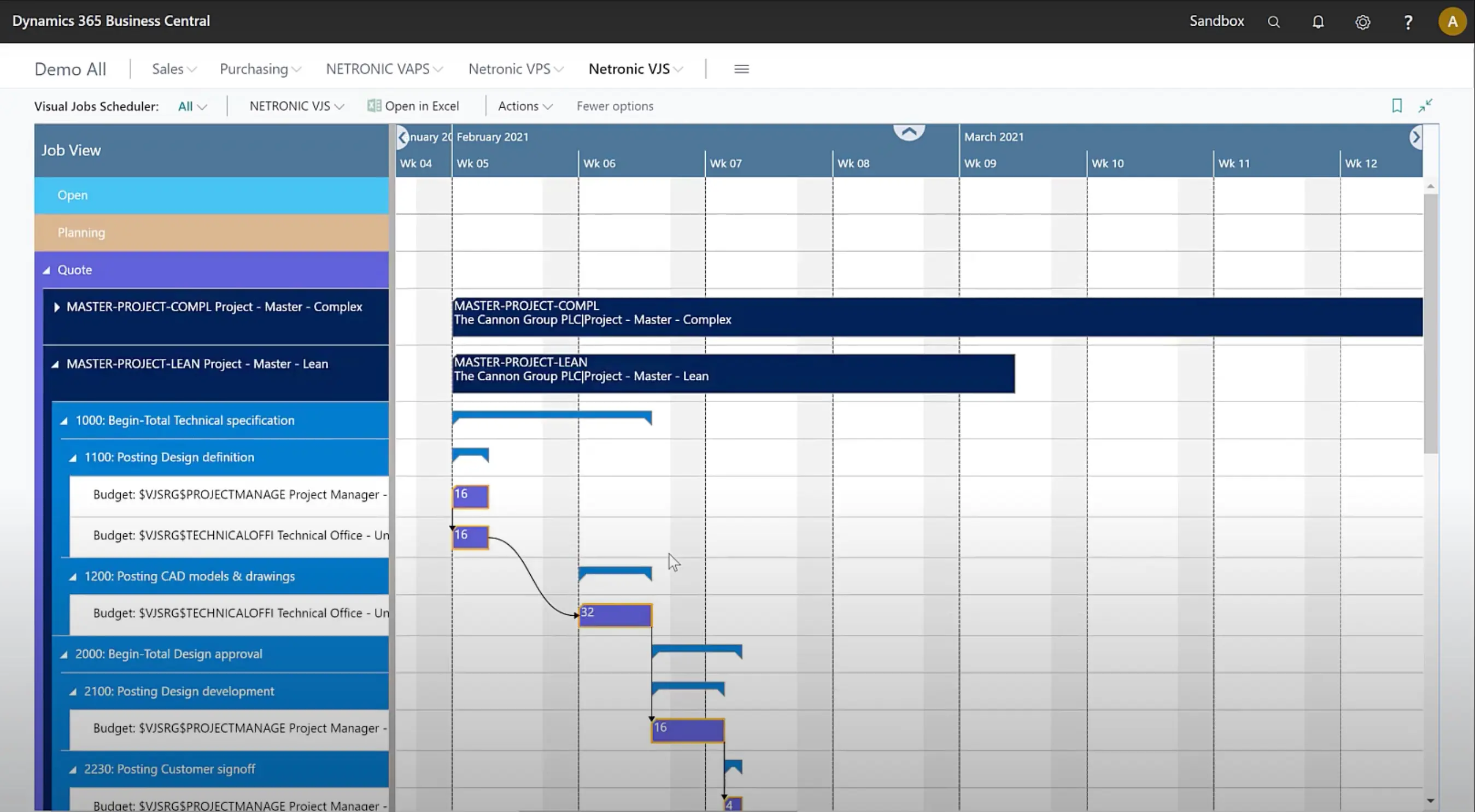Open user account avatar A
Viewport: 1475px width, 812px height.
[1452, 21]
